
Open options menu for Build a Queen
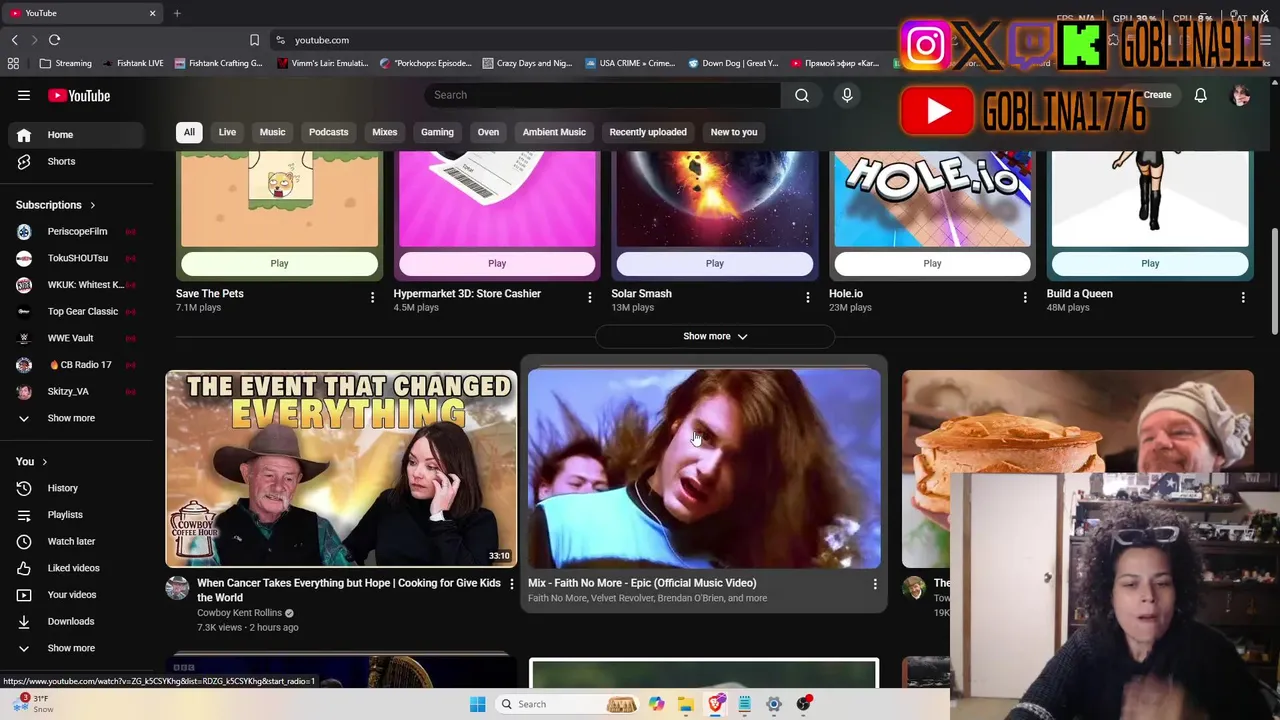pos(1243,297)
